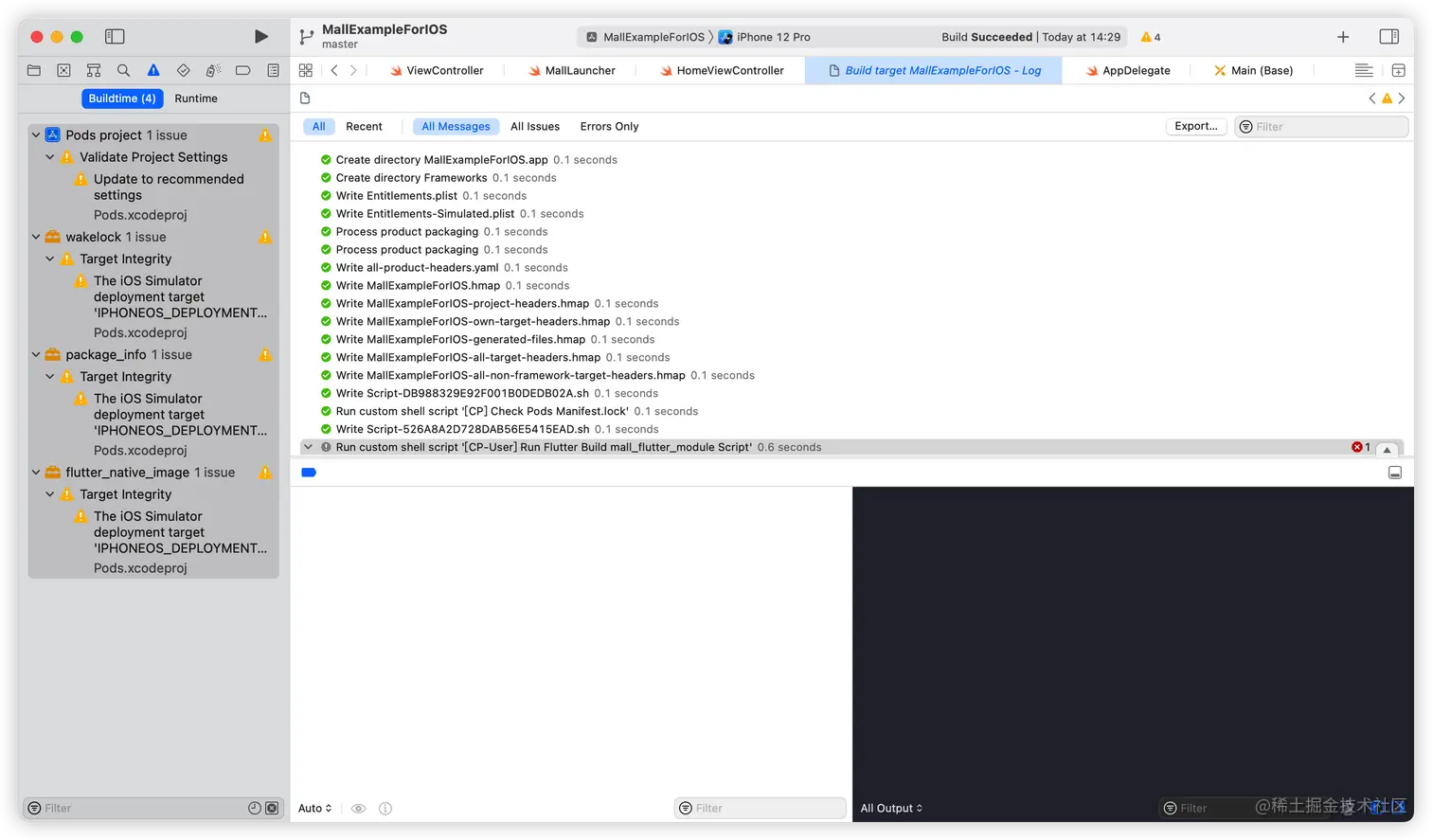
Task: Open the Symbol navigator
Action: point(94,70)
